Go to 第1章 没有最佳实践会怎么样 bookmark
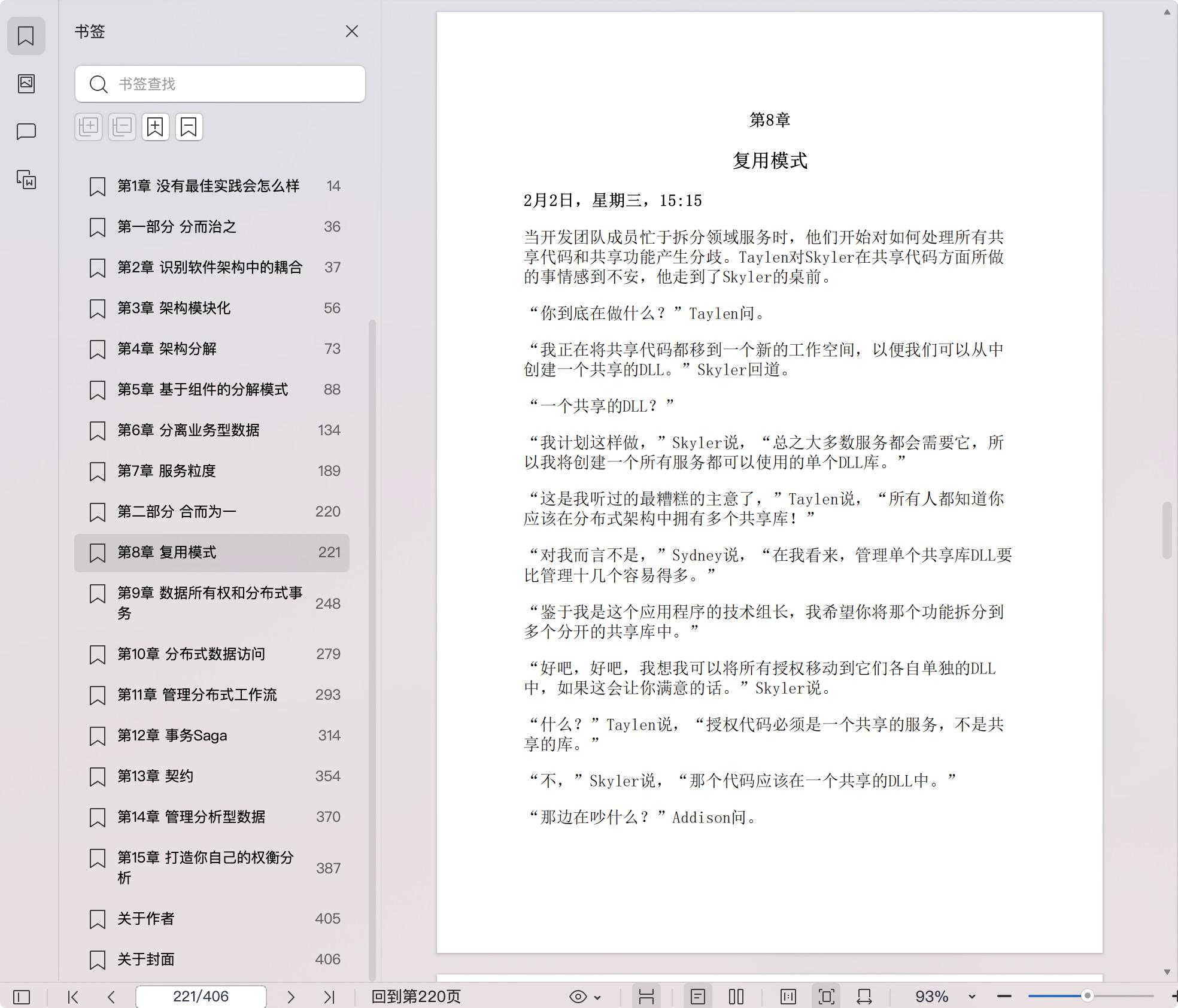The width and height of the screenshot is (1178, 1008). click(212, 186)
